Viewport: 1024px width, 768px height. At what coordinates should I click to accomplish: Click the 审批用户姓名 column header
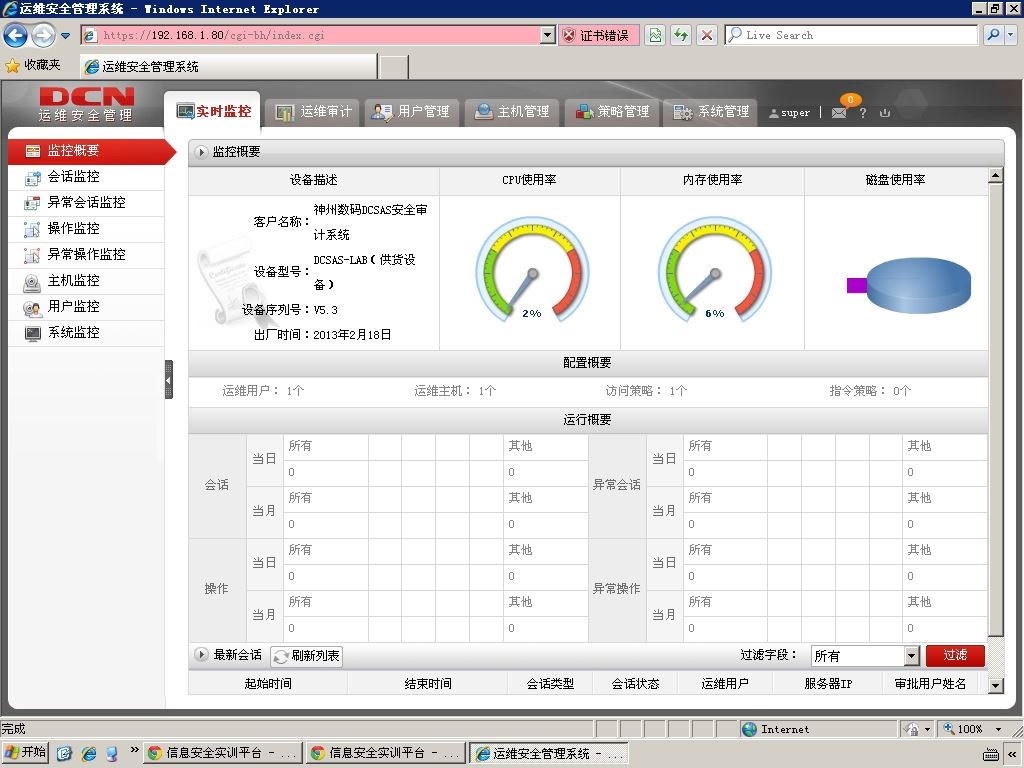931,684
